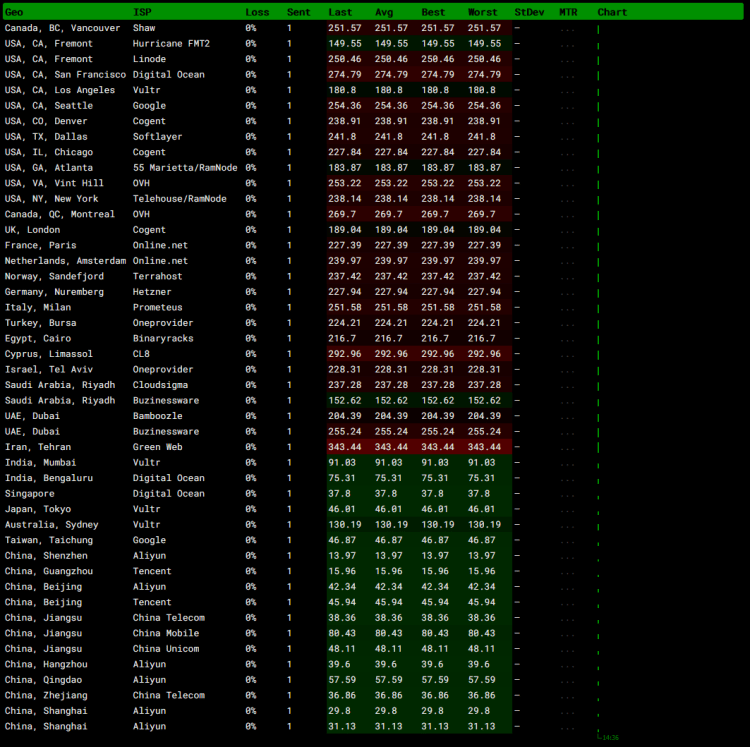Click the Telehouse/RamNode ISP for New York
This screenshot has height=747, width=750.
point(179,199)
